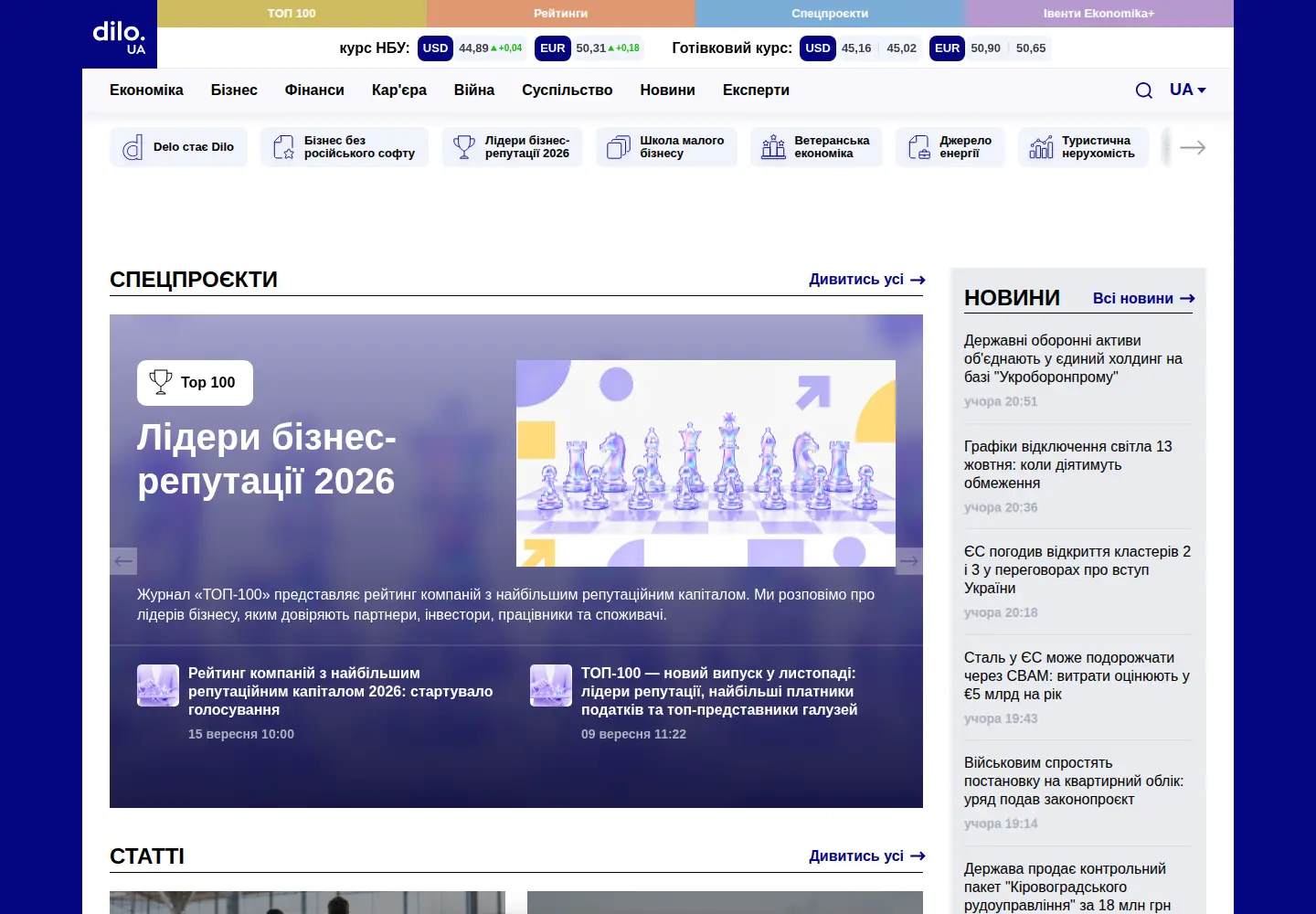
Task: Open thumbnail of ТОП-100 новий випуск article
Action: tap(551, 685)
